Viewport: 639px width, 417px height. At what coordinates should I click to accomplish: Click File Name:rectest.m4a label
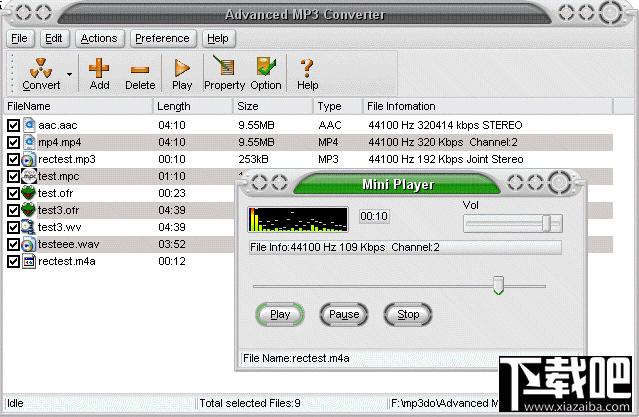click(296, 358)
